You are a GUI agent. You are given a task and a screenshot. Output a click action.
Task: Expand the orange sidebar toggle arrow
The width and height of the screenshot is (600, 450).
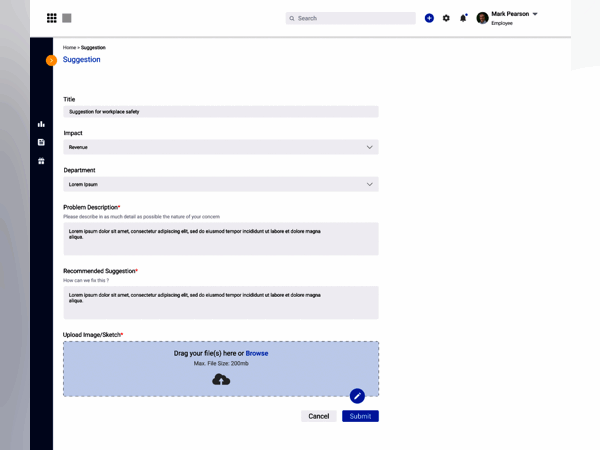click(x=51, y=60)
